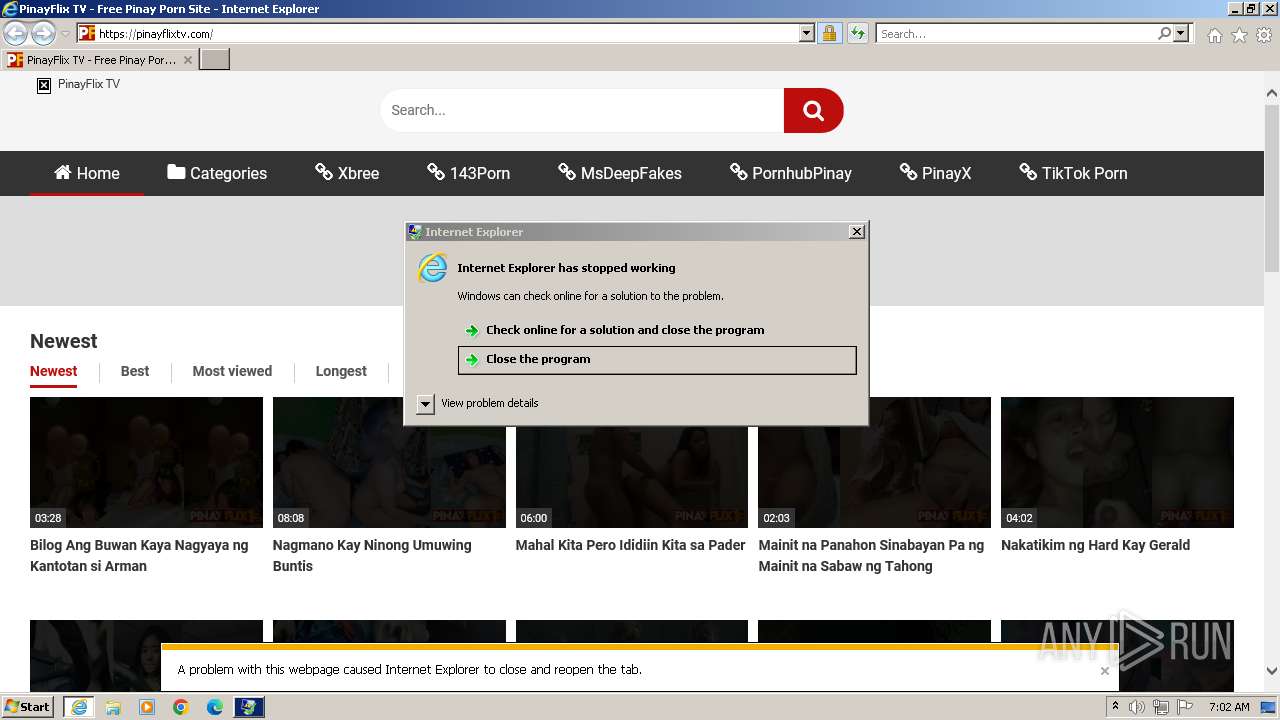This screenshot has width=1280, height=720.
Task: Expand View problem details arrow
Action: click(x=426, y=403)
